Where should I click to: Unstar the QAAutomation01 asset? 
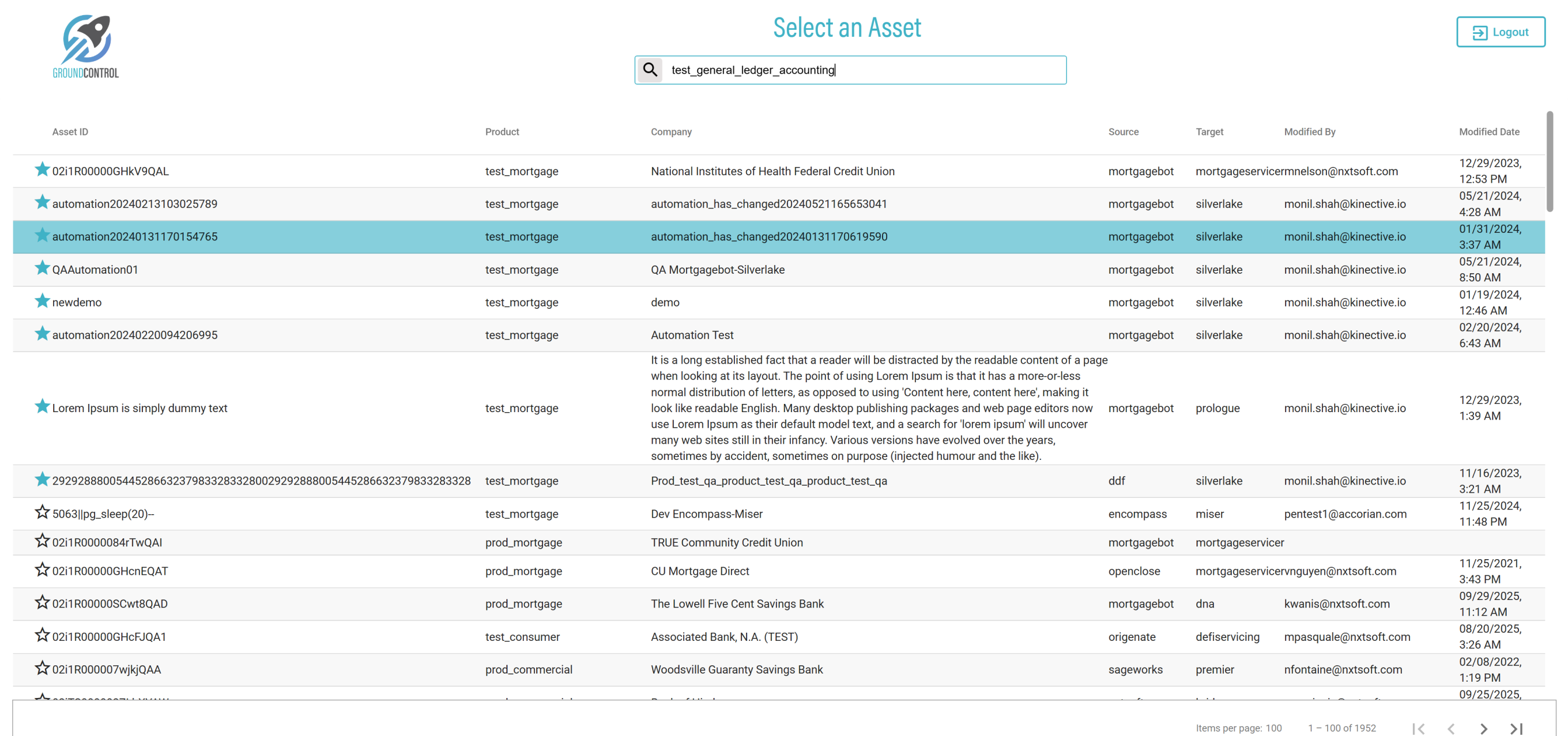(x=42, y=268)
